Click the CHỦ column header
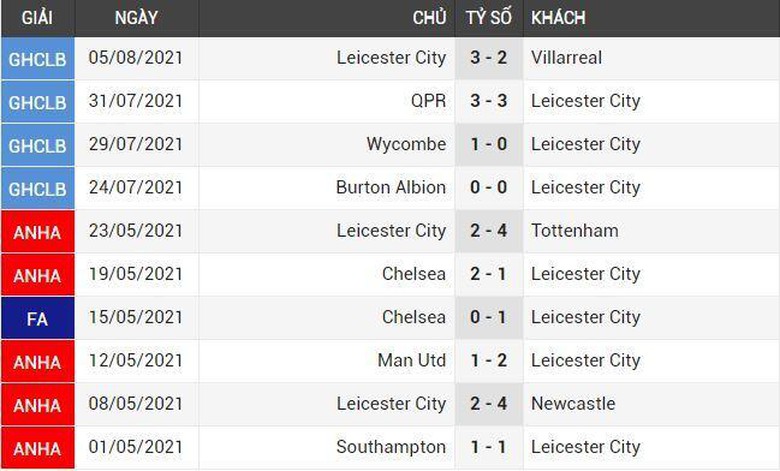This screenshot has width=780, height=471. 429,18
